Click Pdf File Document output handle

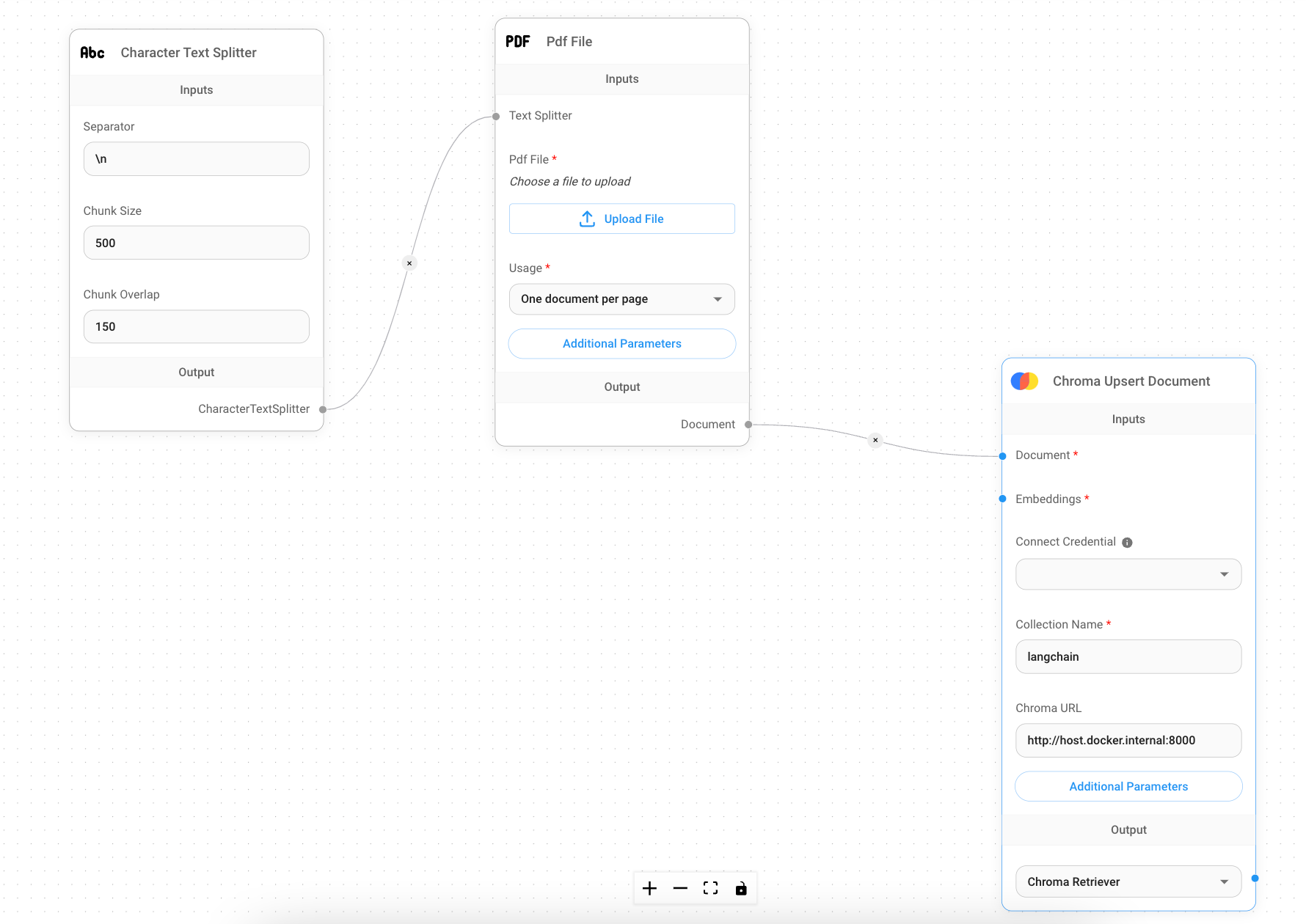point(748,425)
